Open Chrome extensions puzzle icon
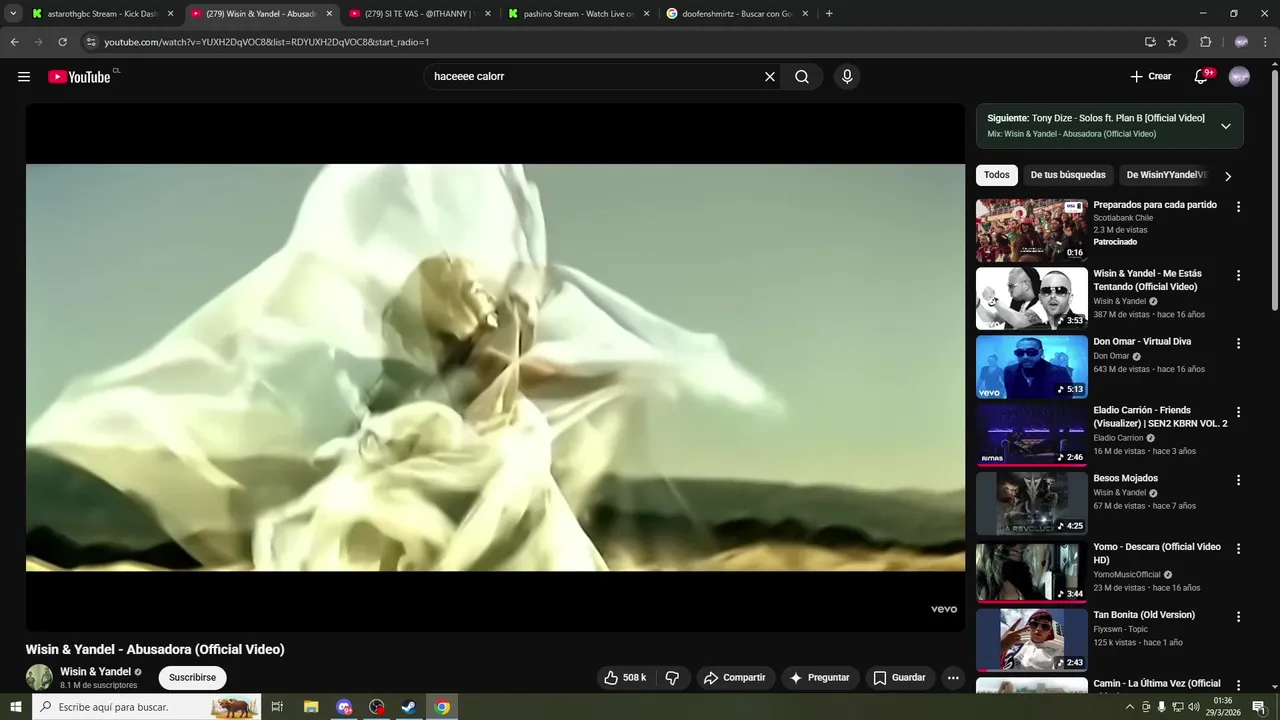 (x=1205, y=42)
